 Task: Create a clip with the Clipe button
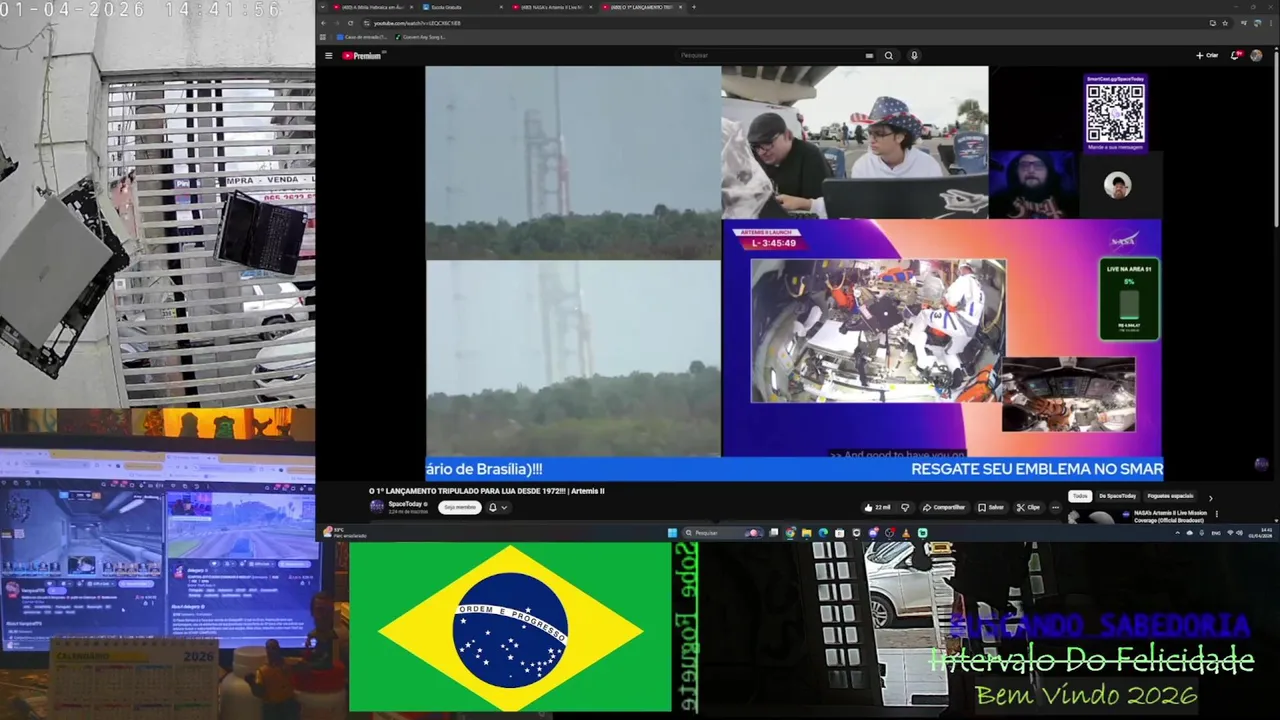pos(1028,507)
